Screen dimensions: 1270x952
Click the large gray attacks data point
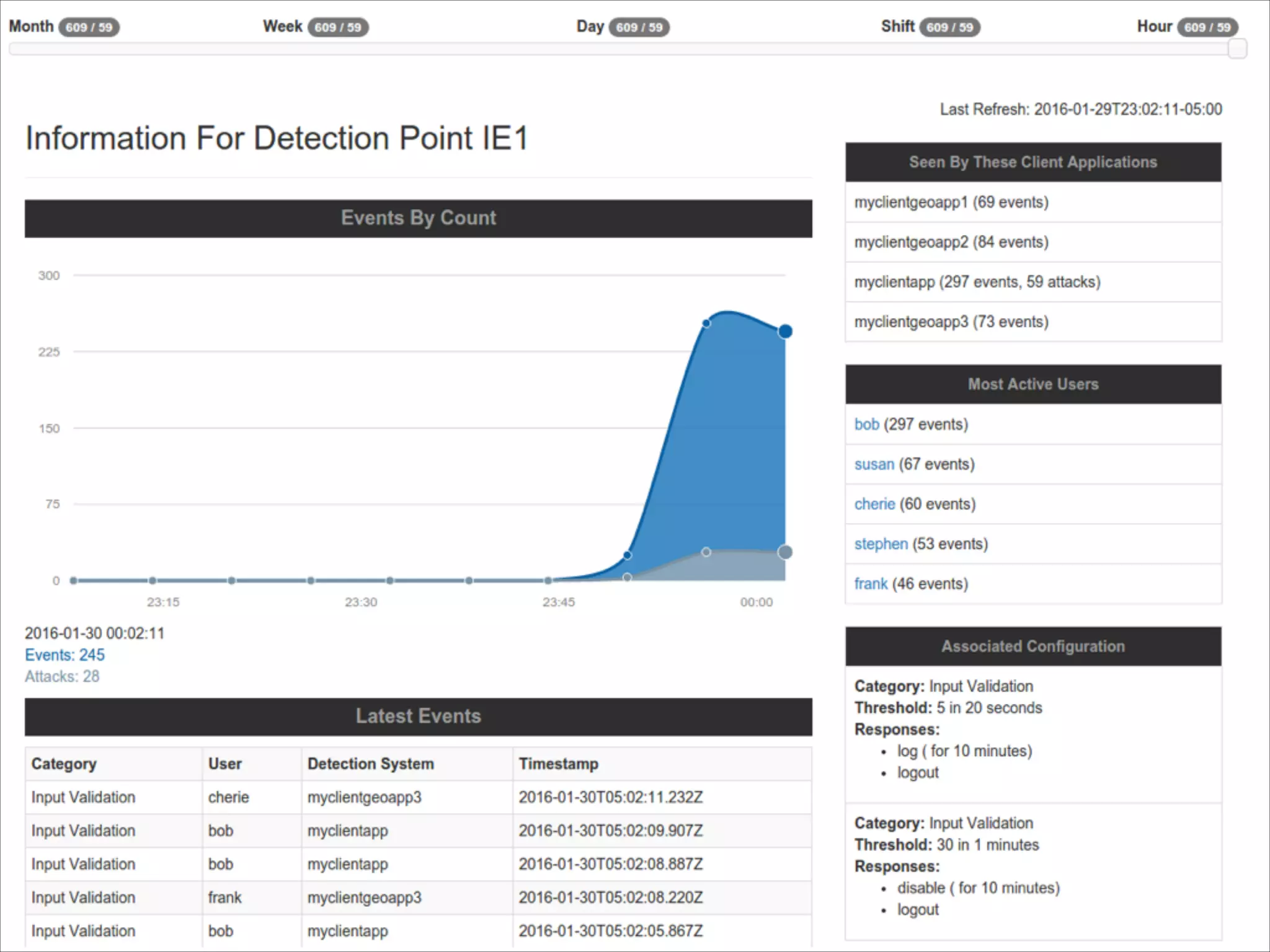785,552
